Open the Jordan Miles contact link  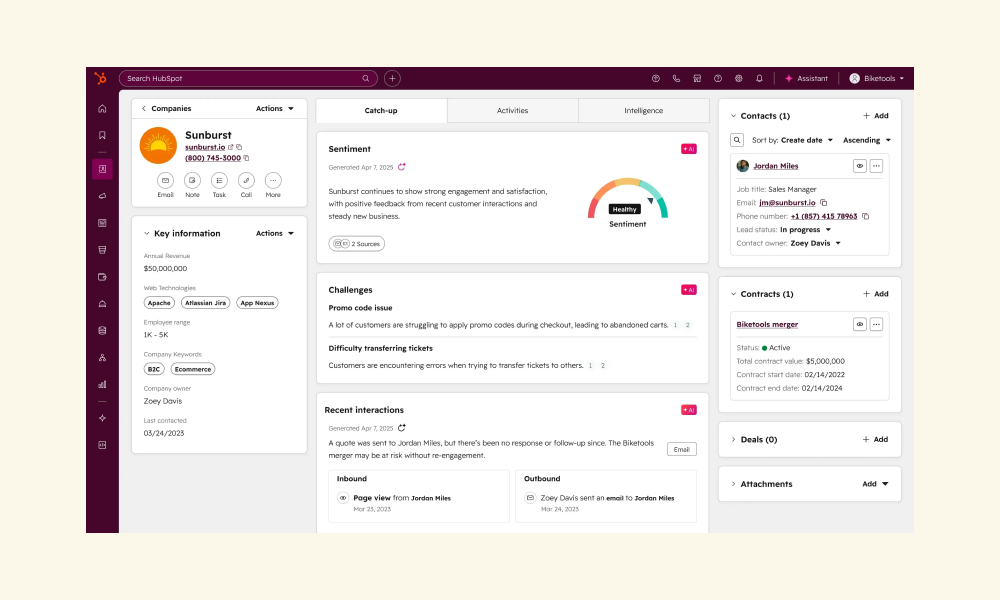(x=776, y=166)
